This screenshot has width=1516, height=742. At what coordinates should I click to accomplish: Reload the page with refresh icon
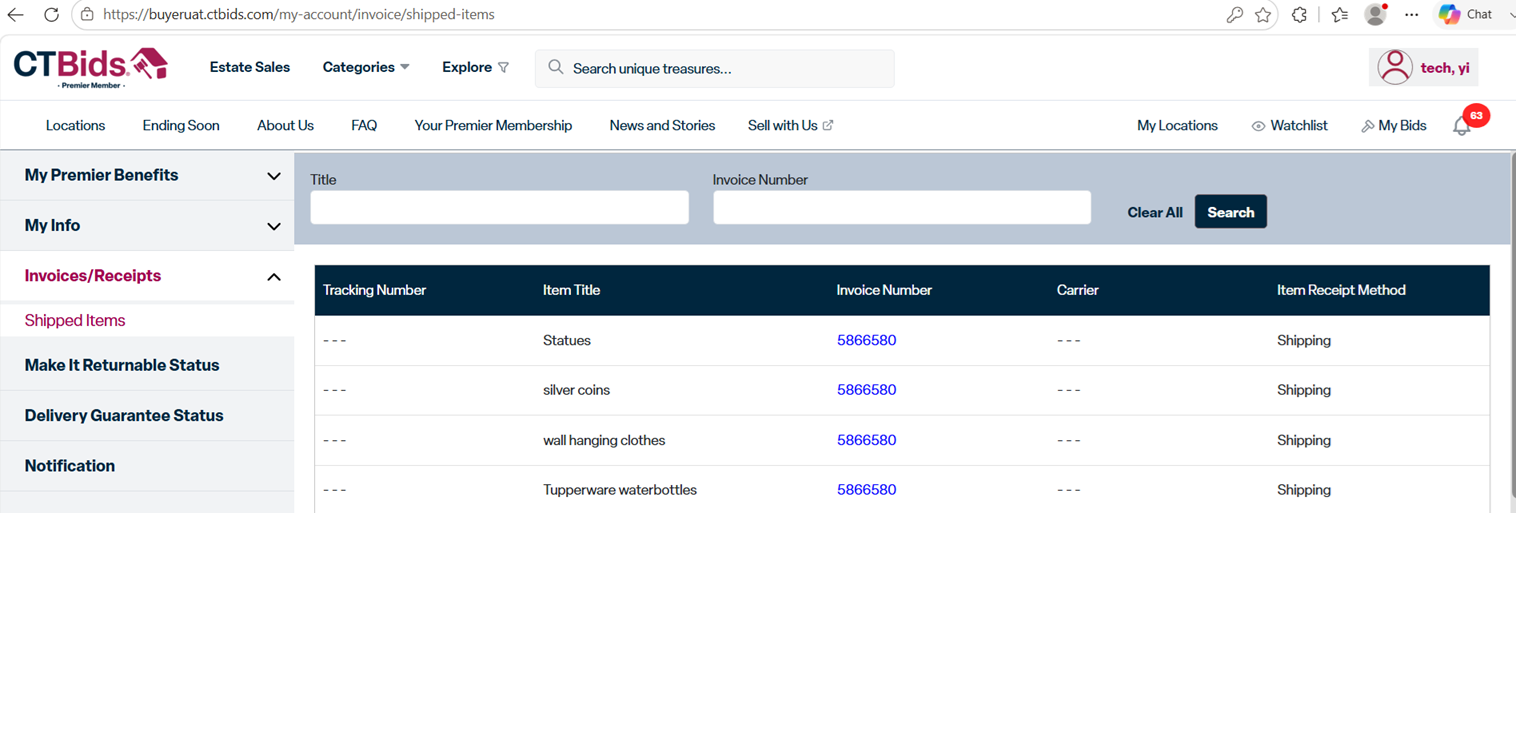click(x=51, y=15)
